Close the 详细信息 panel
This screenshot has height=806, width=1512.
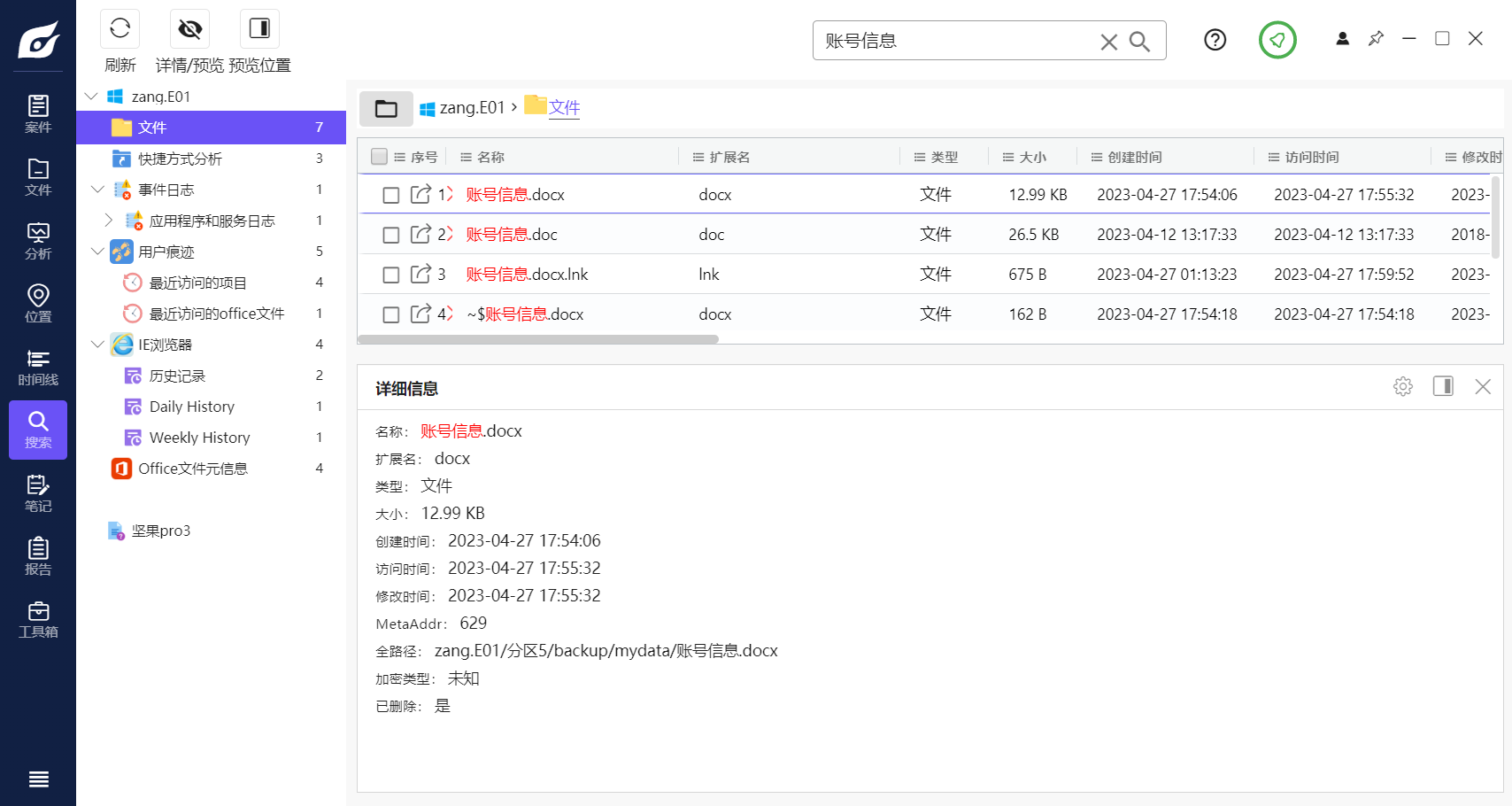tap(1483, 386)
